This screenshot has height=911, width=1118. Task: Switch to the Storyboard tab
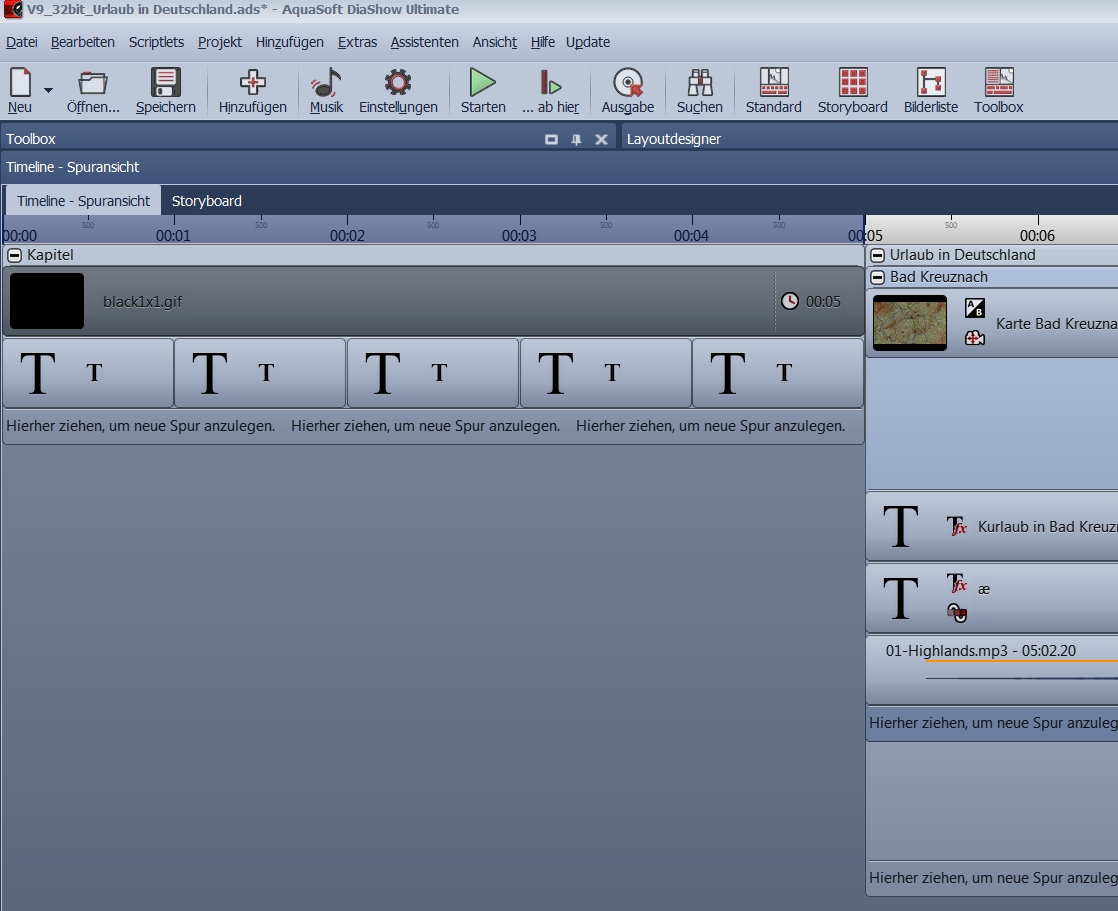(x=206, y=201)
